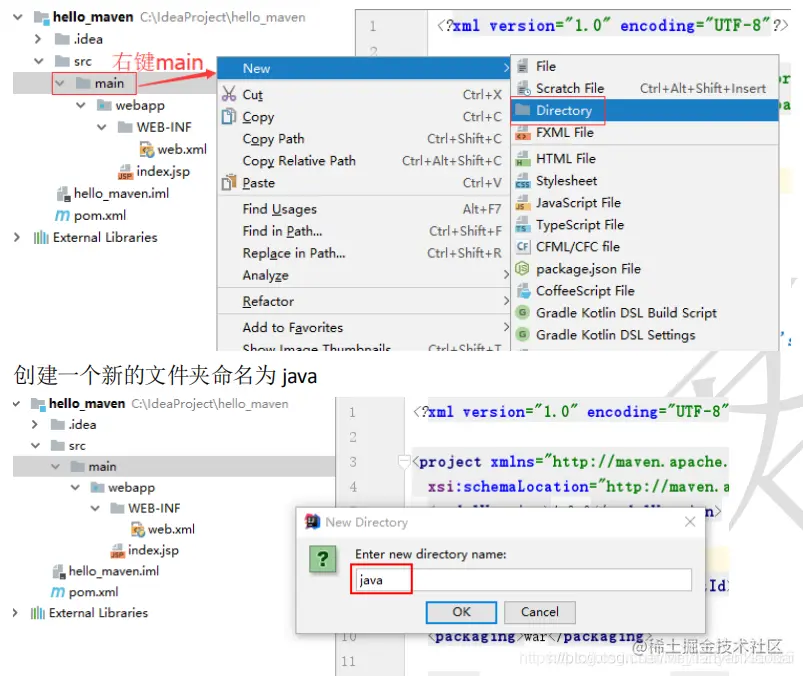803x676 pixels.
Task: Click the index.jsp file icon in upper tree
Action: click(x=125, y=172)
